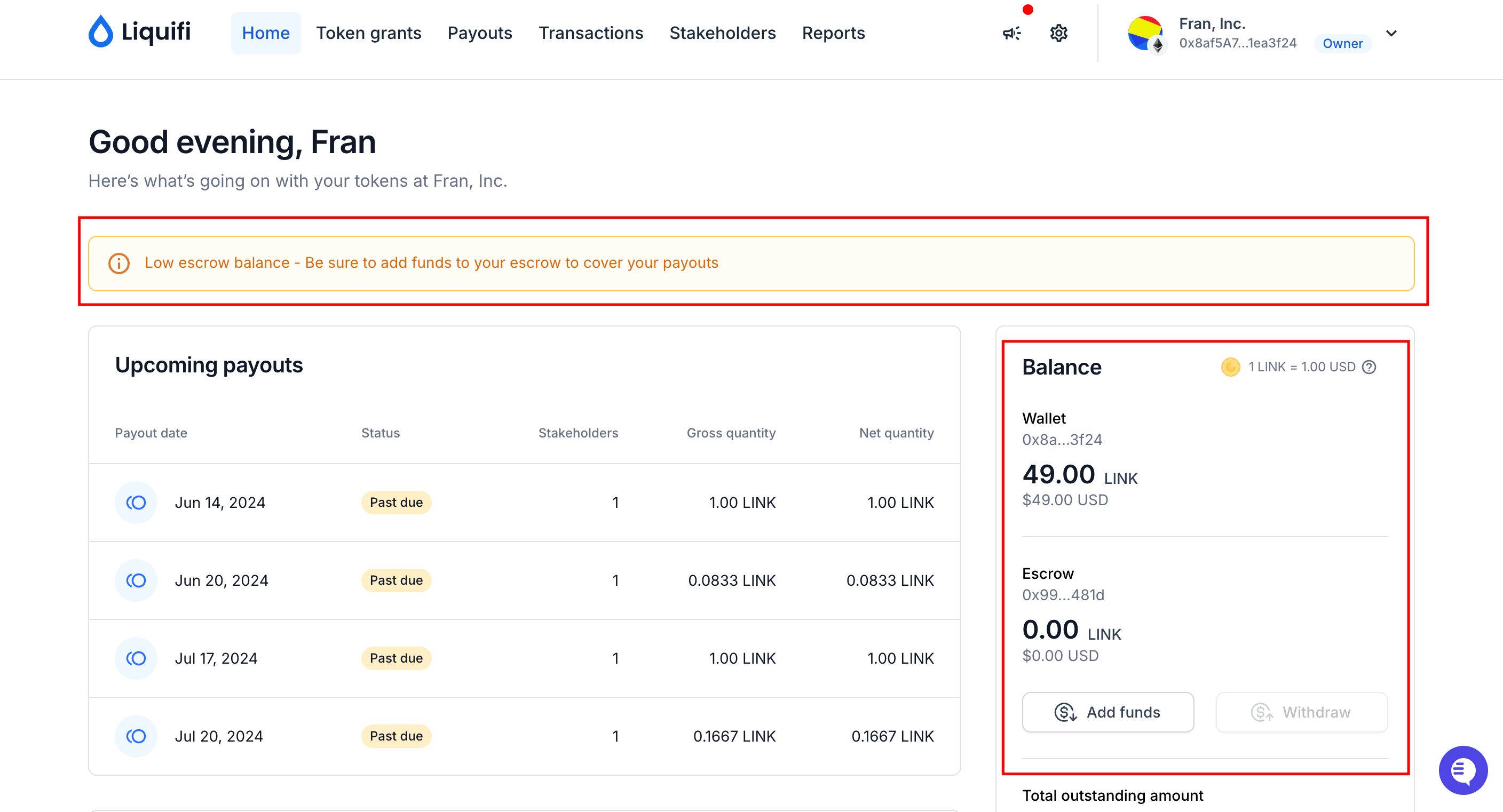Viewport: 1503px width, 812px height.
Task: Click the Jul 17, 2024 payout date
Action: tap(216, 658)
